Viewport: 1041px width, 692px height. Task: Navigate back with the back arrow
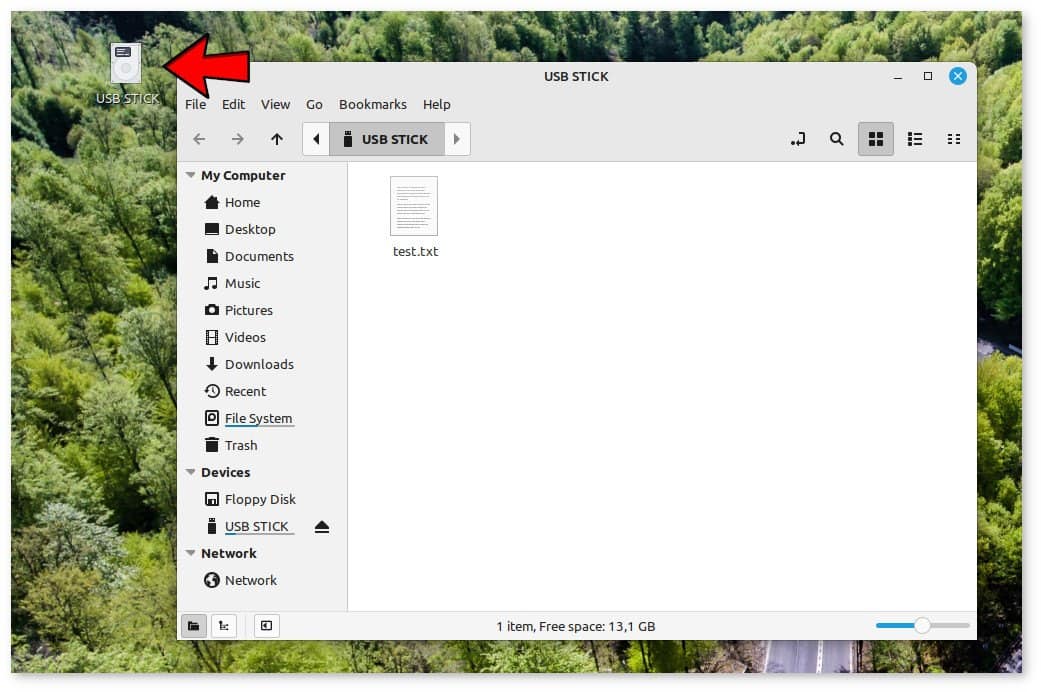pos(199,139)
